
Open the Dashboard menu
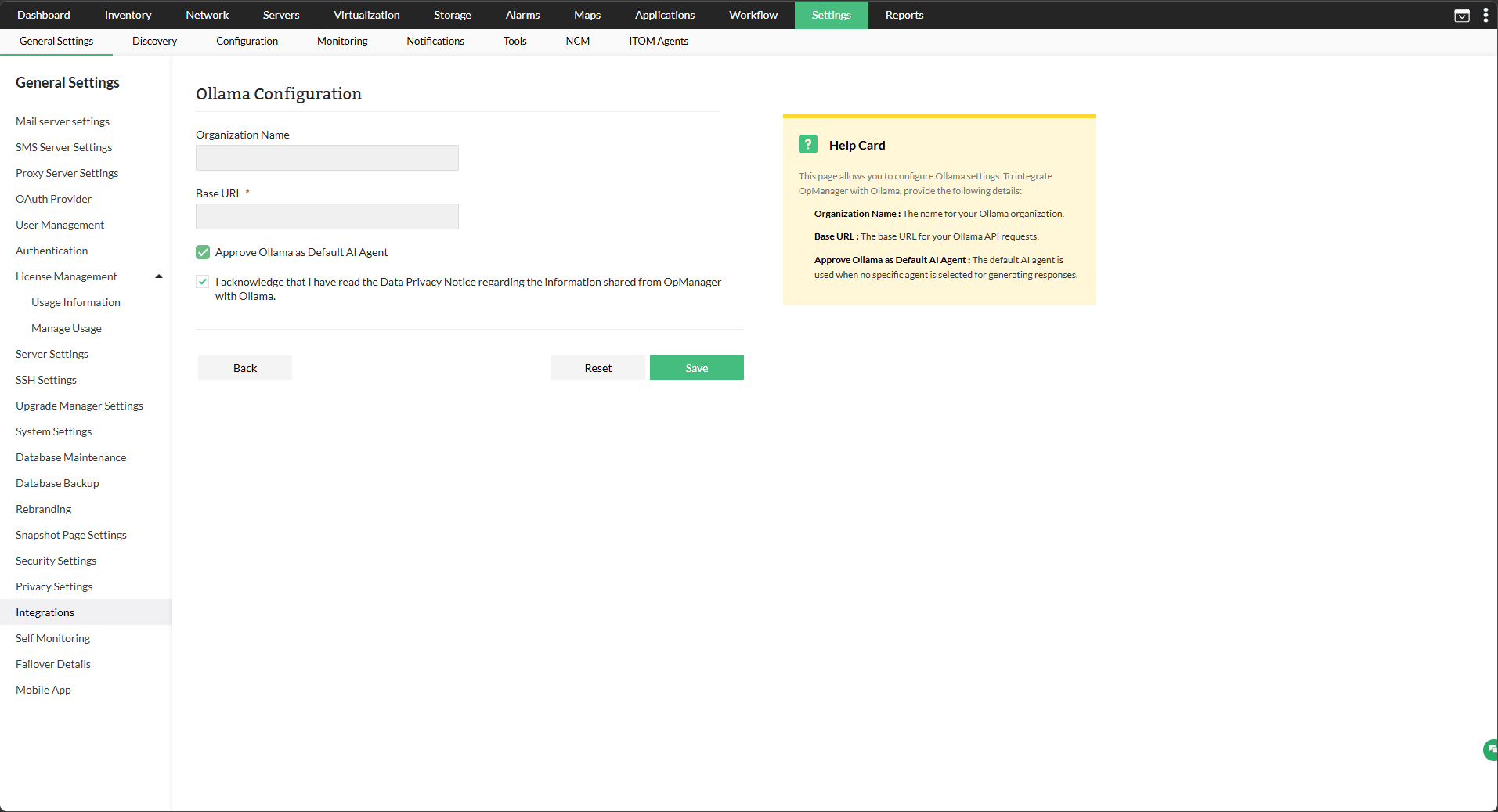44,15
